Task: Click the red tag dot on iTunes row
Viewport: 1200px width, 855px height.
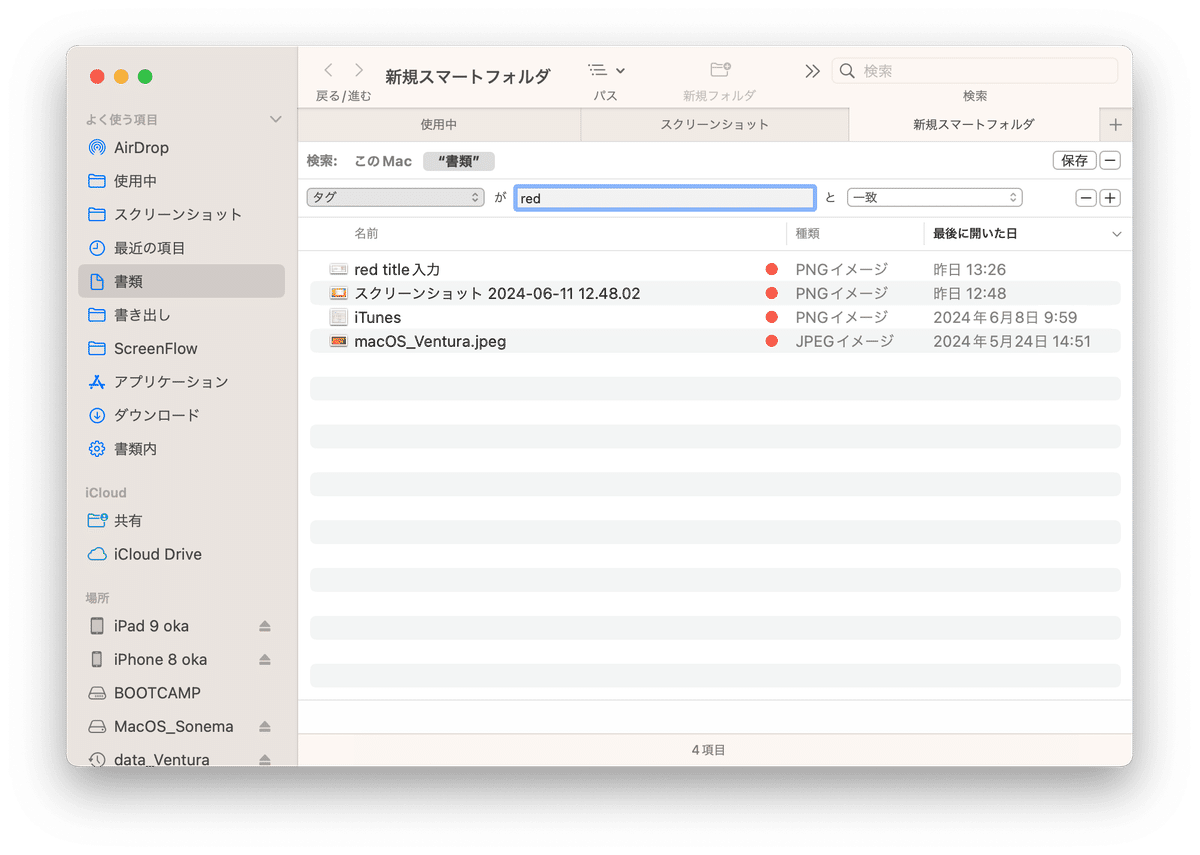Action: 771,317
